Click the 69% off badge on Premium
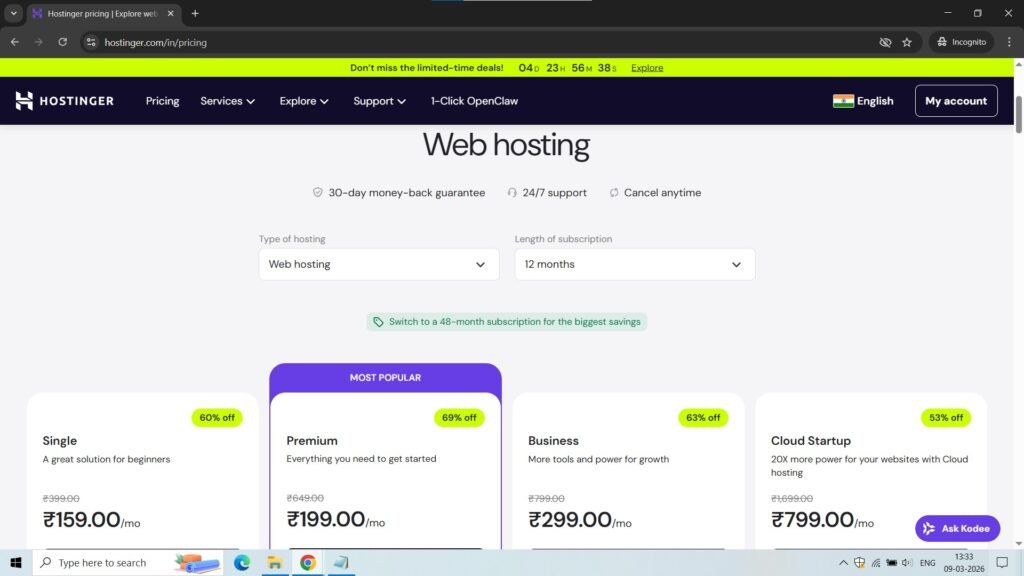Screen dimensions: 1024x576 click(x=459, y=417)
